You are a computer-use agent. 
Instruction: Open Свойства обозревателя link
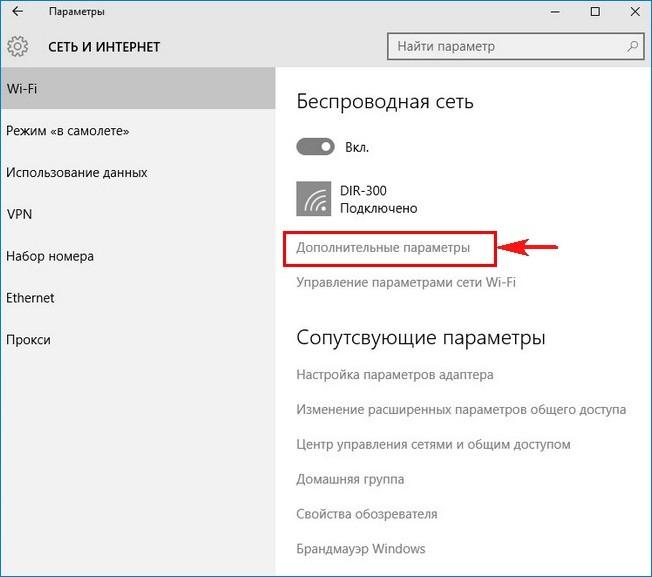(367, 514)
